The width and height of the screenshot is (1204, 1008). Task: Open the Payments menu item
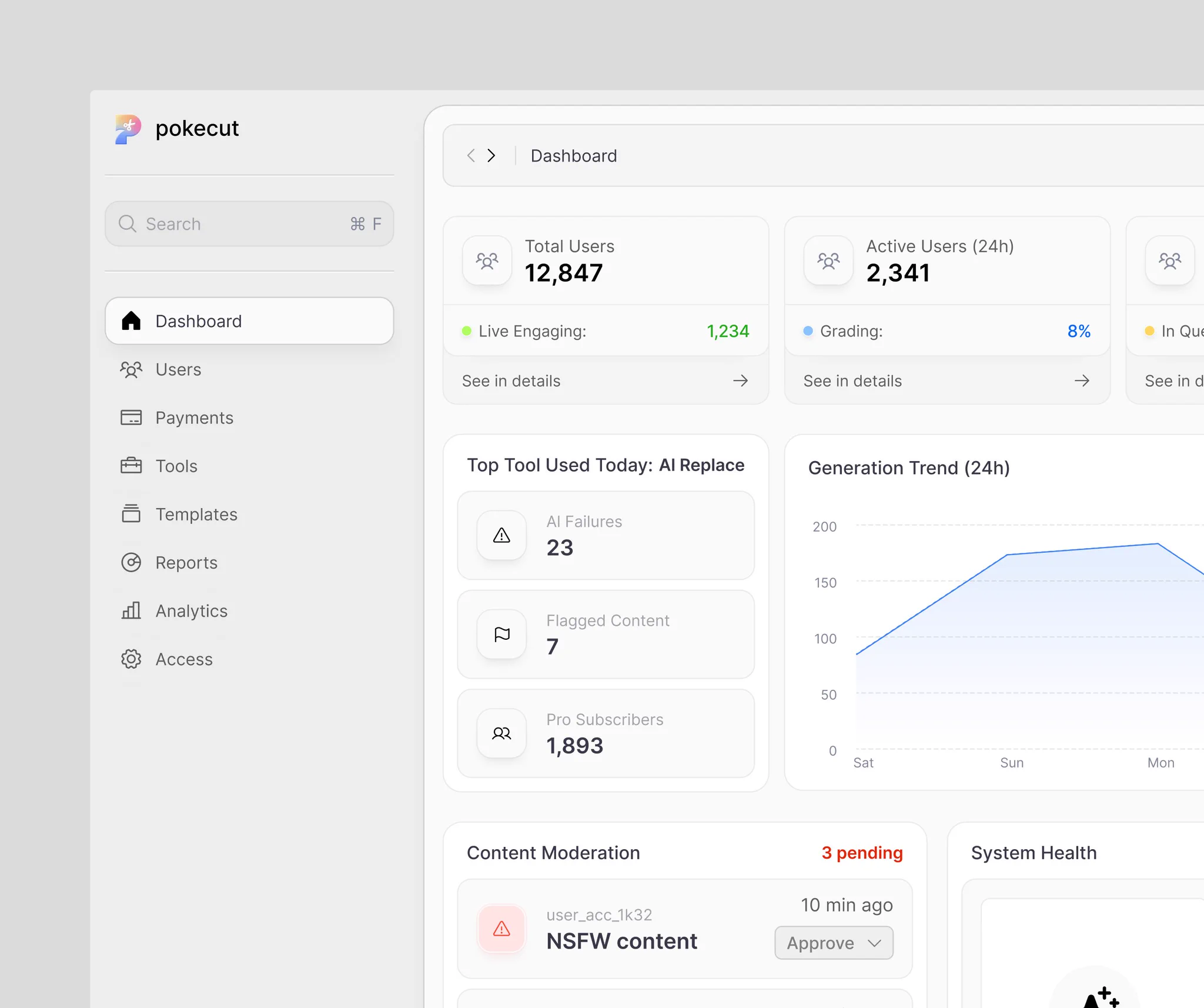pyautogui.click(x=249, y=418)
